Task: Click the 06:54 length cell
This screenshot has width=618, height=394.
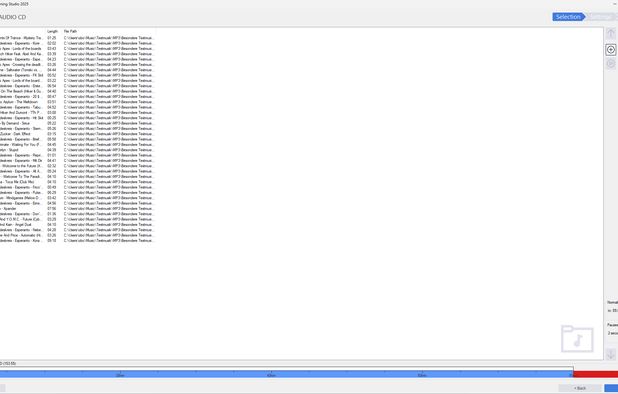Action: coord(52,86)
